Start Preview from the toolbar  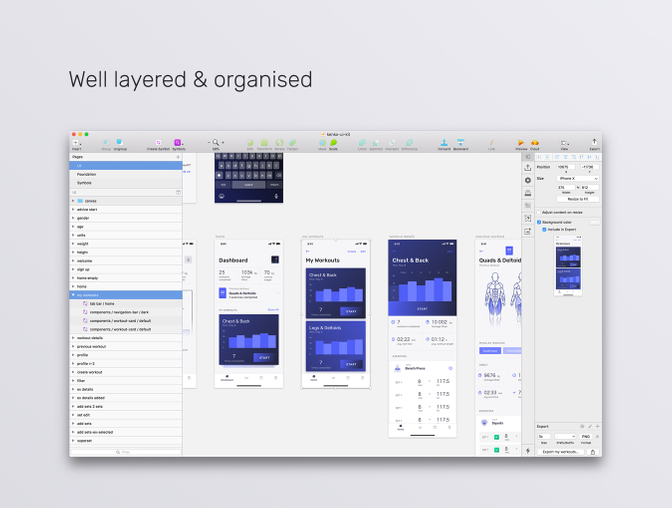pyautogui.click(x=521, y=143)
